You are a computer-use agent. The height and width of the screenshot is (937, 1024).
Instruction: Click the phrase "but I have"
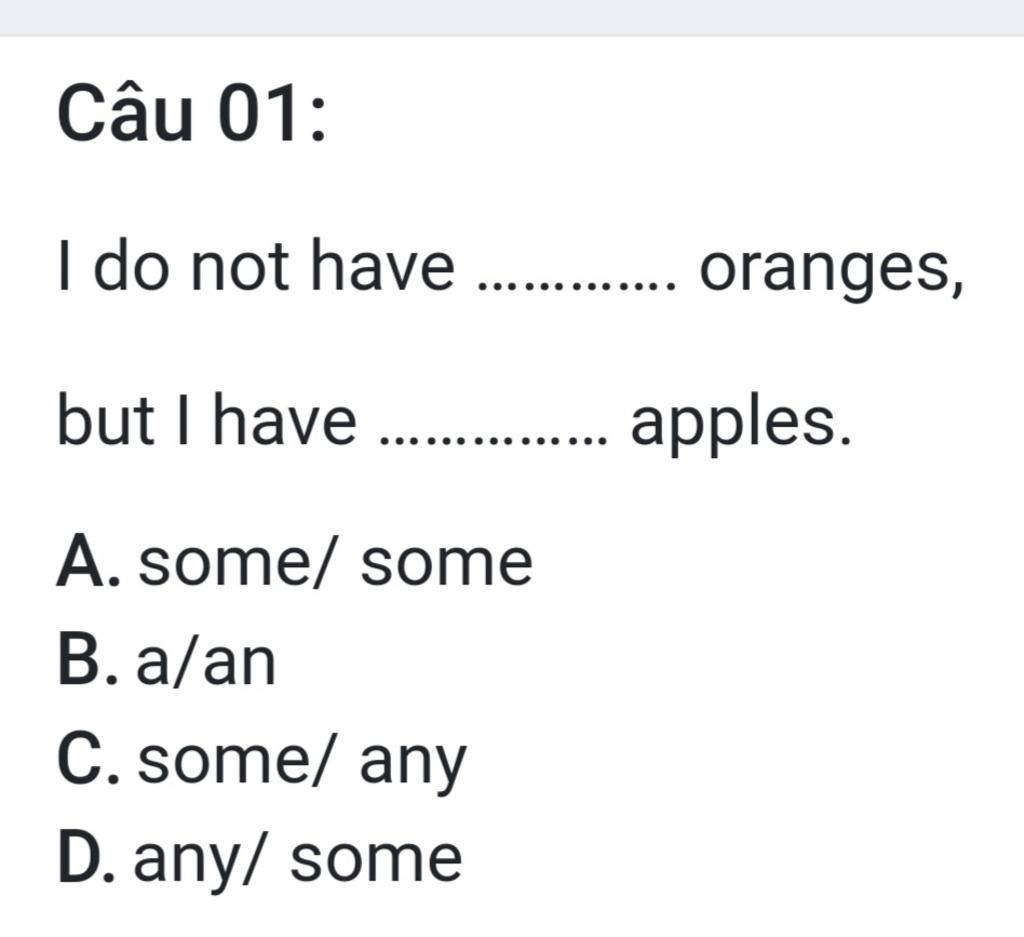206,421
